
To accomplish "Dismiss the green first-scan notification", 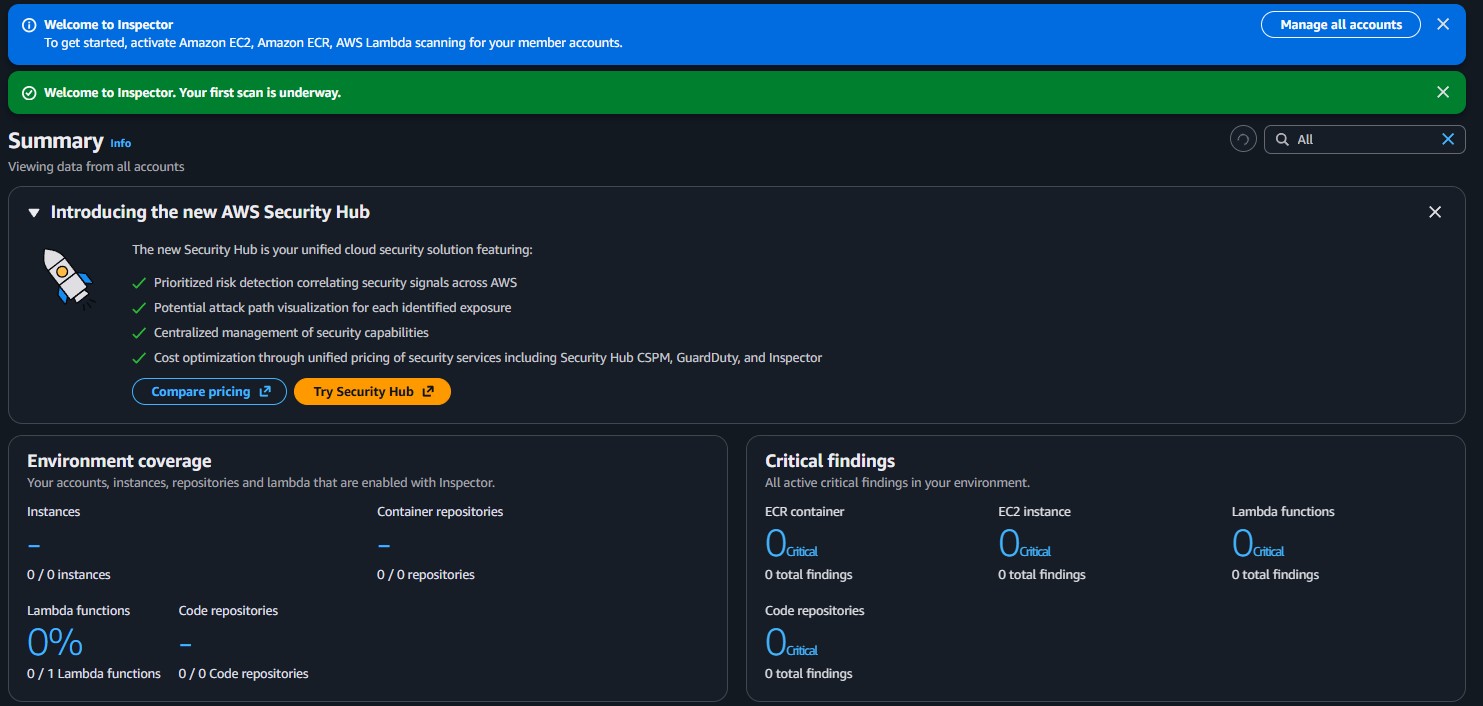I will [x=1443, y=91].
